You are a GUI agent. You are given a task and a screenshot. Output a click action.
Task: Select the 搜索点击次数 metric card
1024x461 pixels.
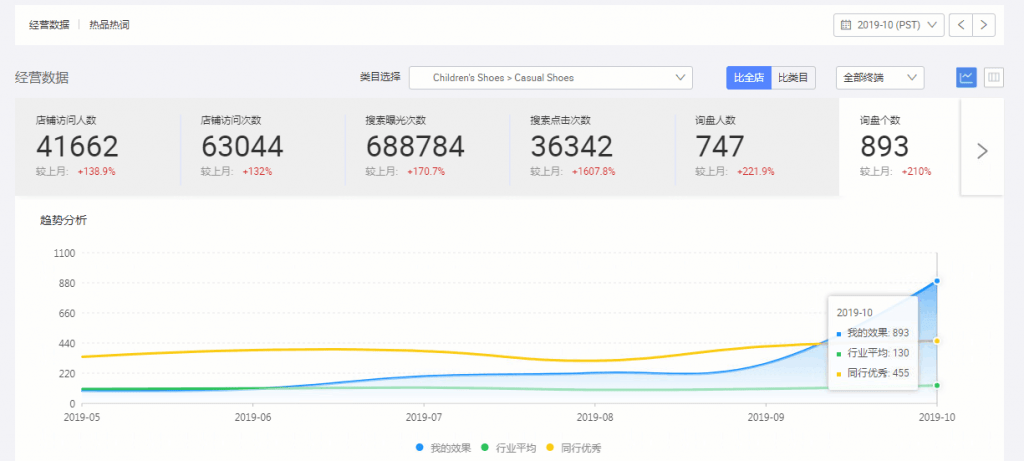pyautogui.click(x=592, y=147)
